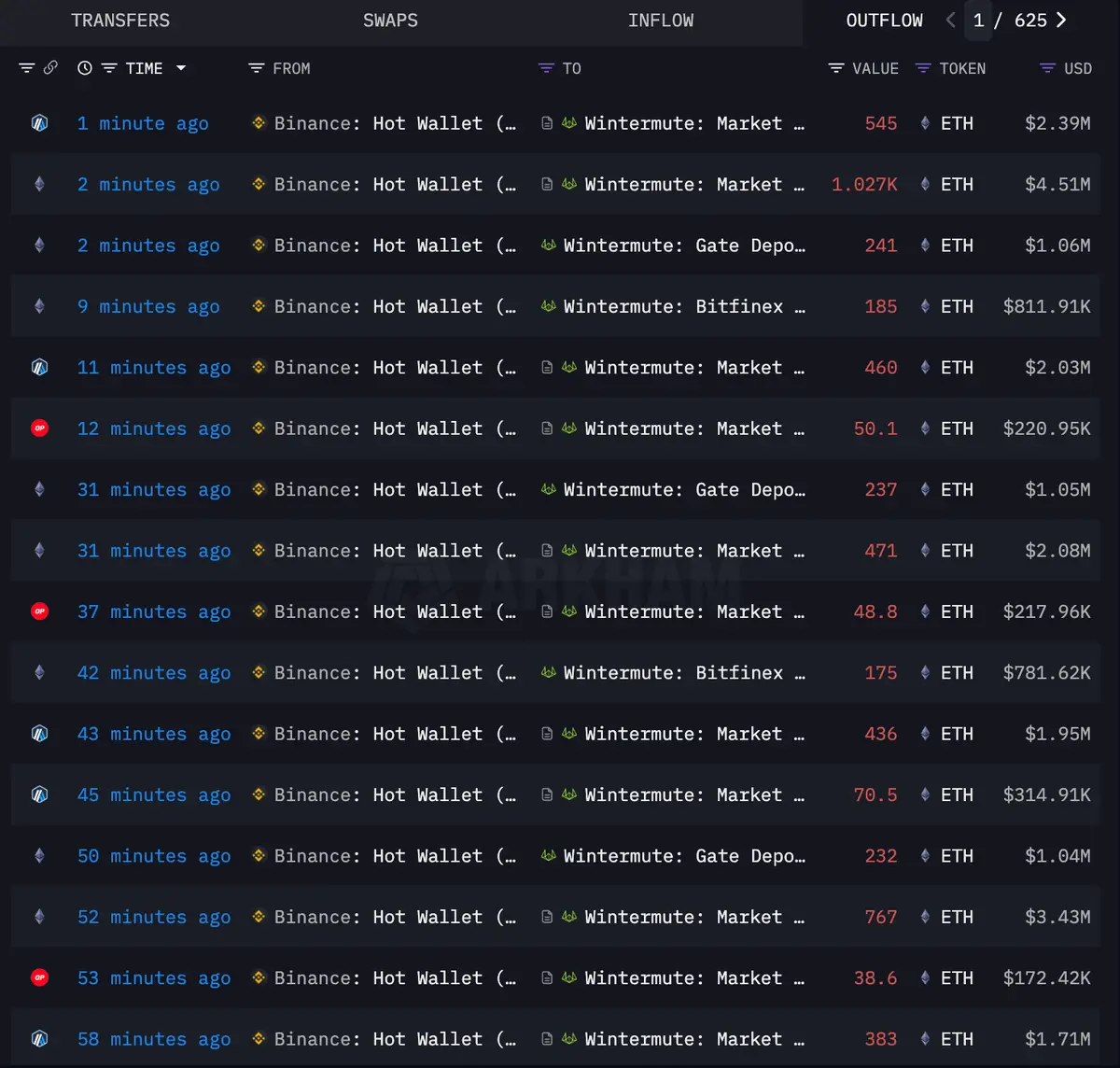Open the '12 minutes ago' transaction link

click(154, 429)
